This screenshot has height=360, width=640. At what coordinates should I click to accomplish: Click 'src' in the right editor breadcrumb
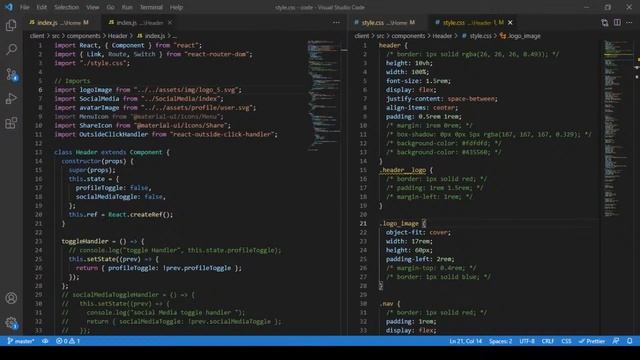pyautogui.click(x=380, y=36)
